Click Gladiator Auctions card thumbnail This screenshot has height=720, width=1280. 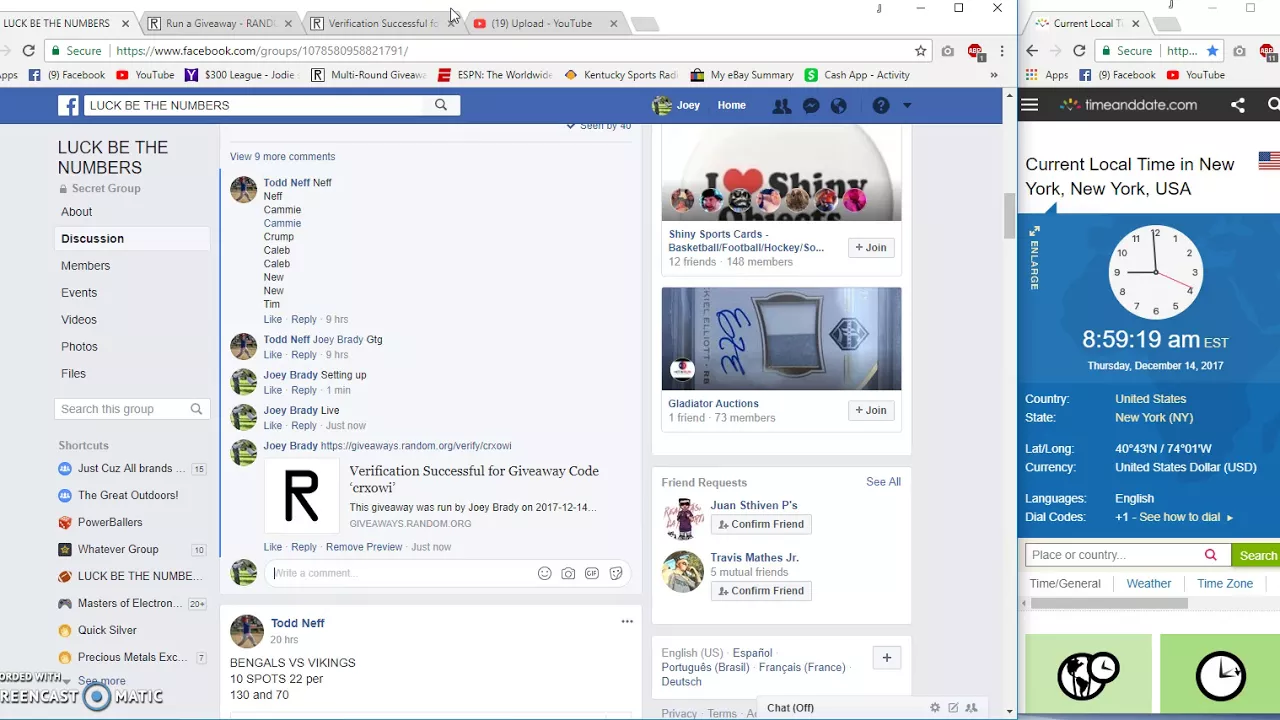[781, 339]
